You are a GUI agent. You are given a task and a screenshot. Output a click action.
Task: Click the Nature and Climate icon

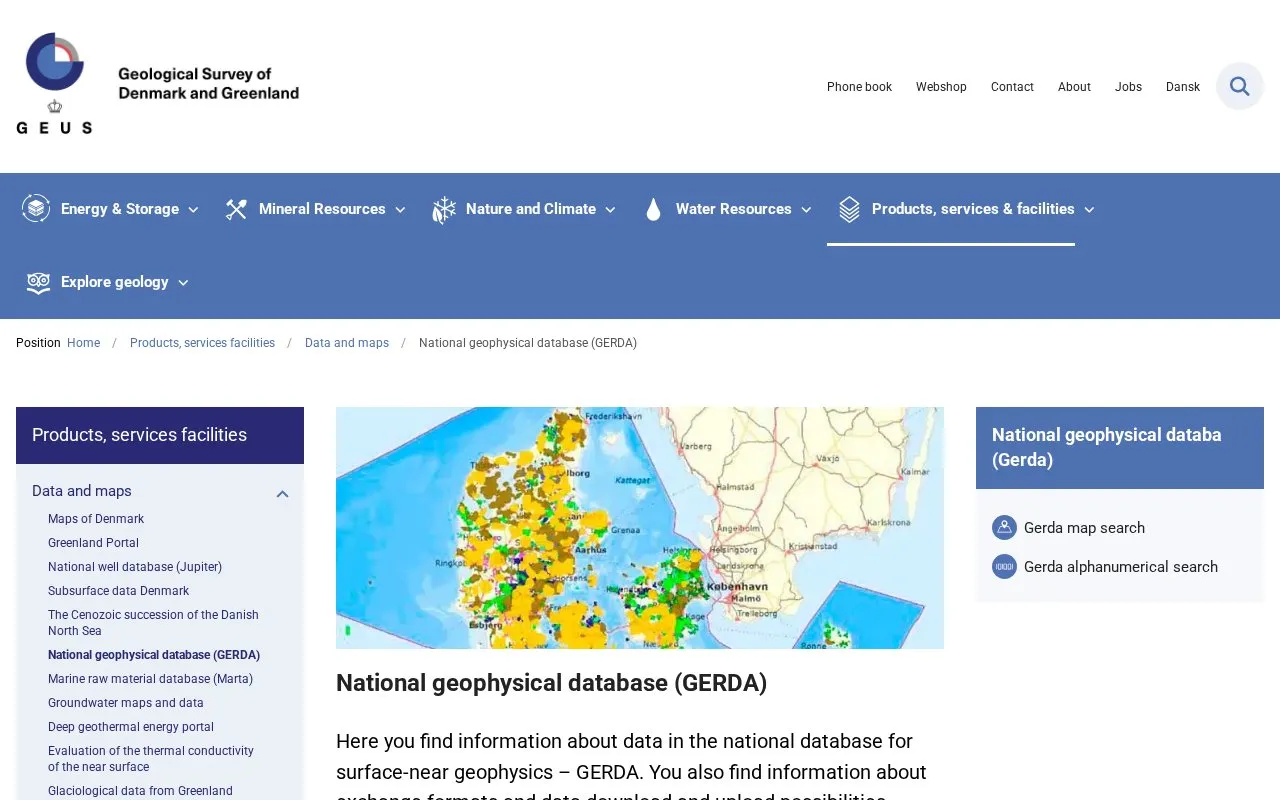coord(443,210)
